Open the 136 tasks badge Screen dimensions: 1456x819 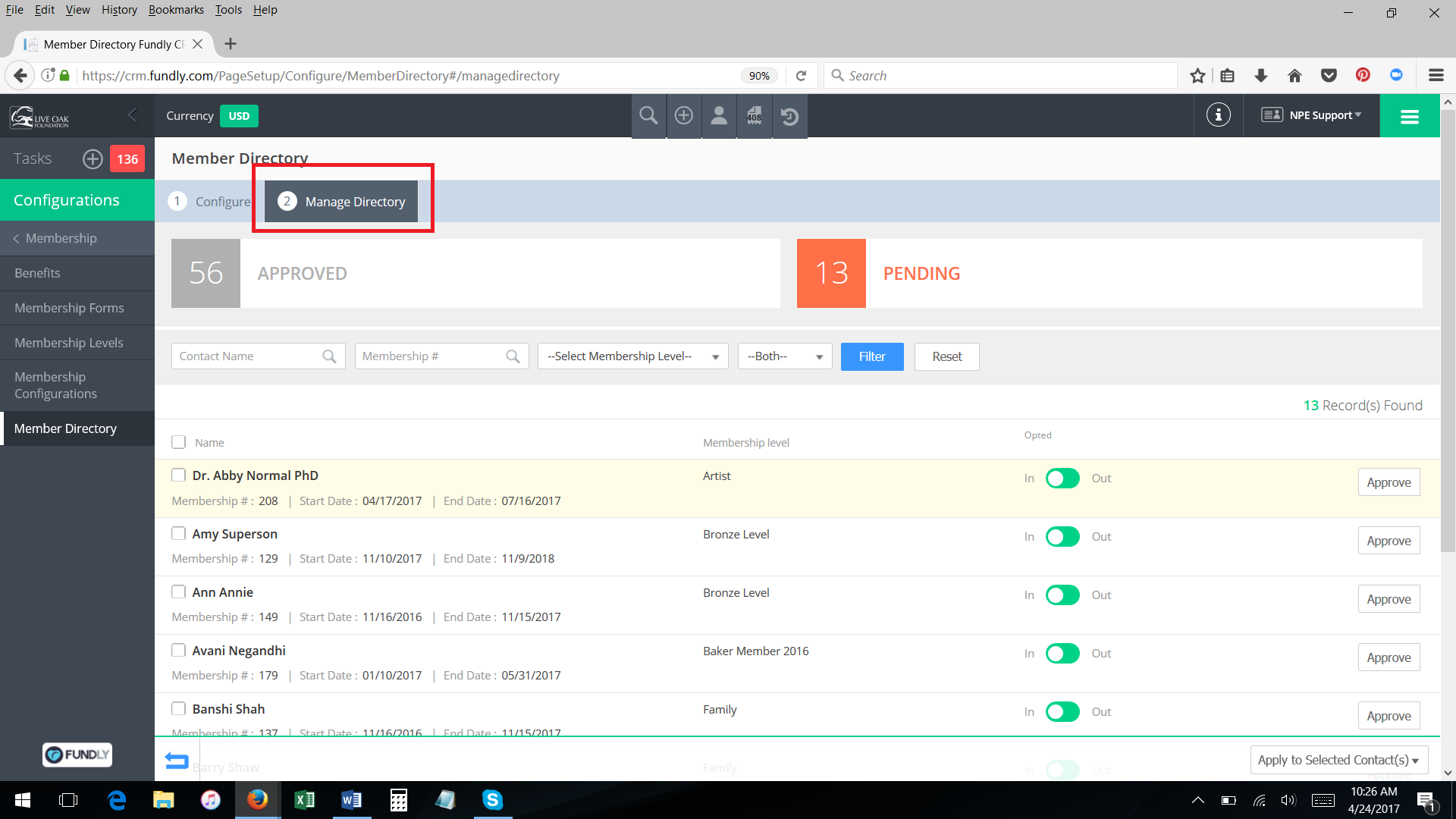tap(127, 159)
